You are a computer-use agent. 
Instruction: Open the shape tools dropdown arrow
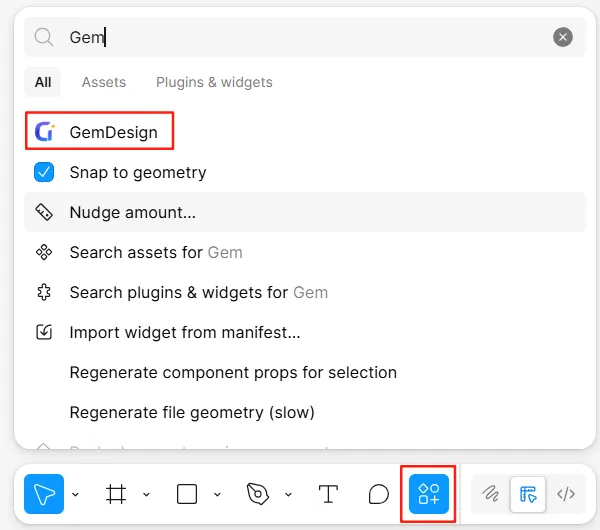[216, 494]
